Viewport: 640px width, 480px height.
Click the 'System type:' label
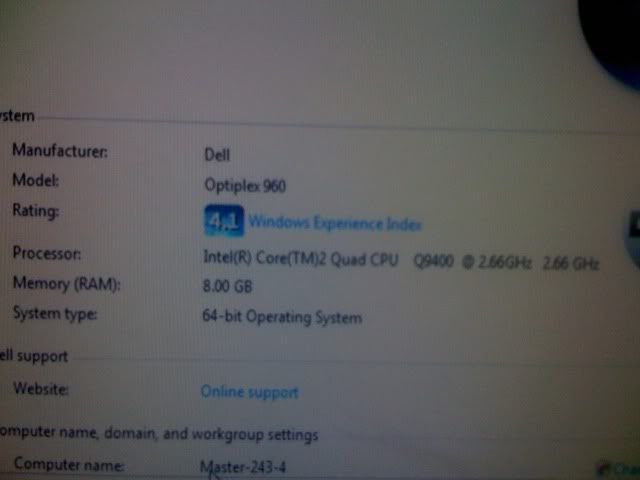tap(55, 313)
